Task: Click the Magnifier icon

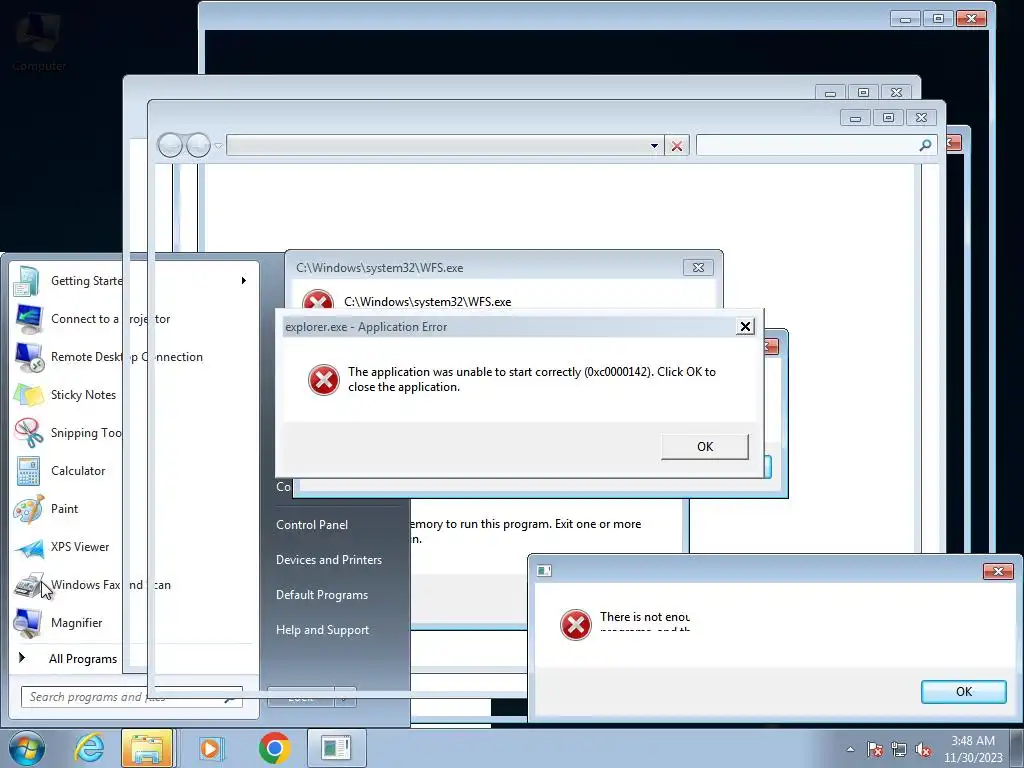Action: (28, 622)
